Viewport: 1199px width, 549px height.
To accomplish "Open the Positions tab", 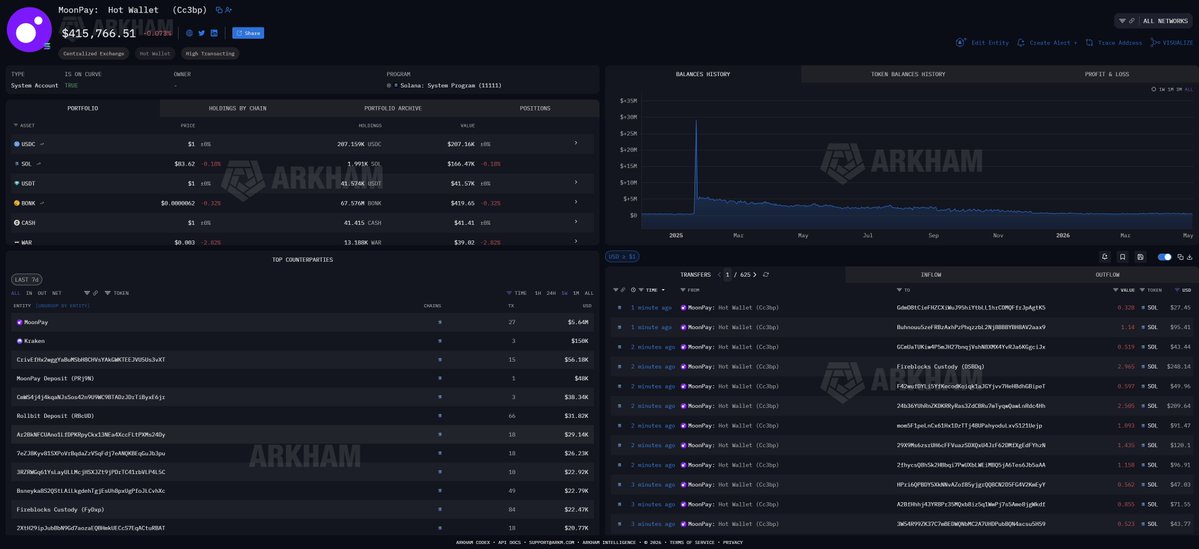I will 535,109.
